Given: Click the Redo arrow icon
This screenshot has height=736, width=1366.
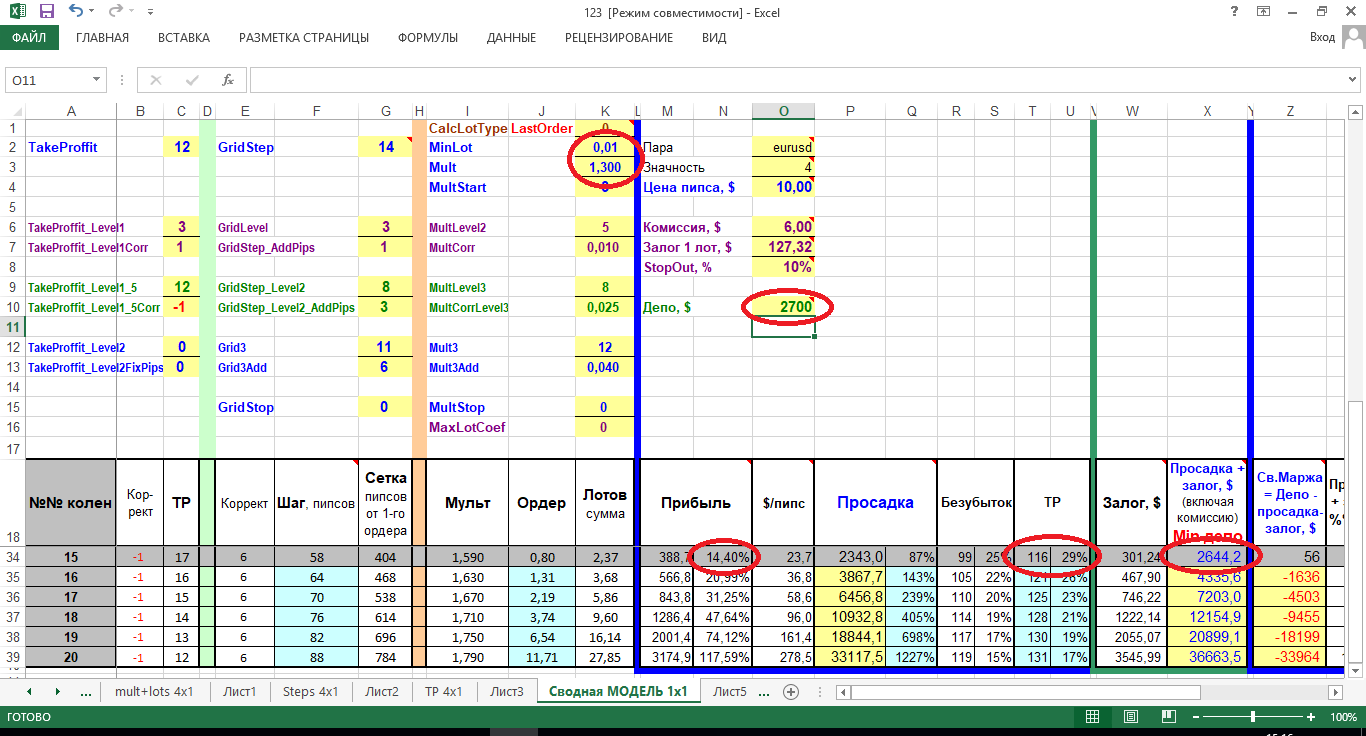Looking at the screenshot, I should coord(115,12).
